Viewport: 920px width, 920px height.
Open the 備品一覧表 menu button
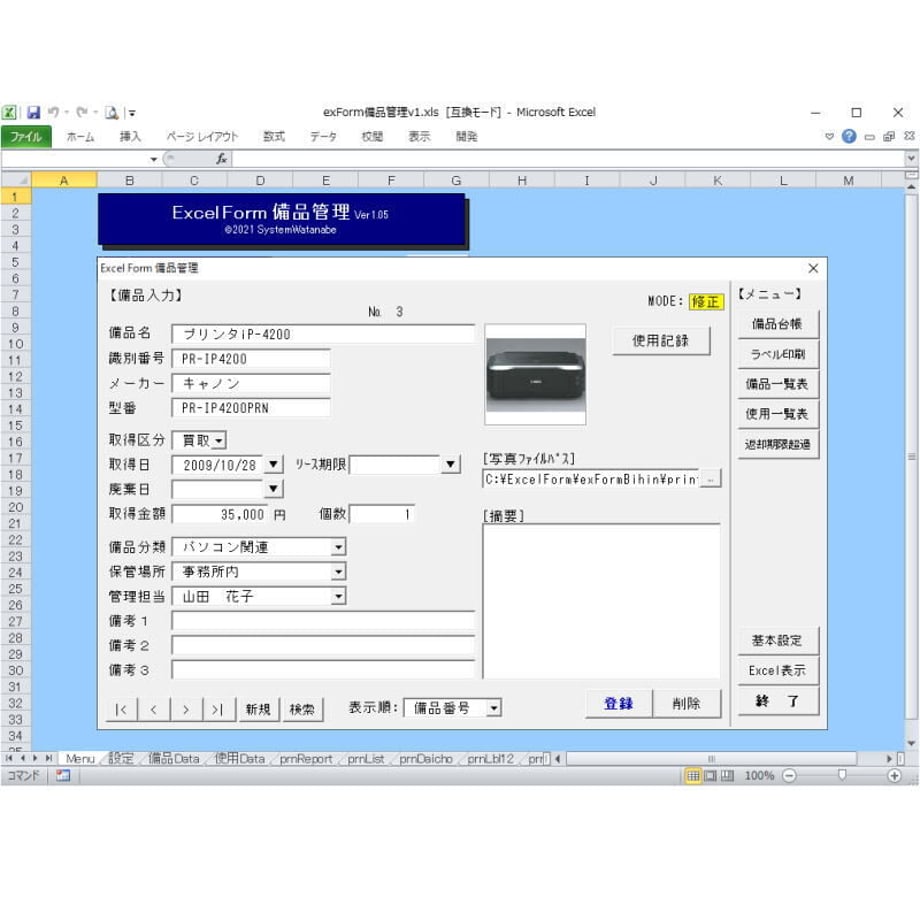[x=777, y=384]
